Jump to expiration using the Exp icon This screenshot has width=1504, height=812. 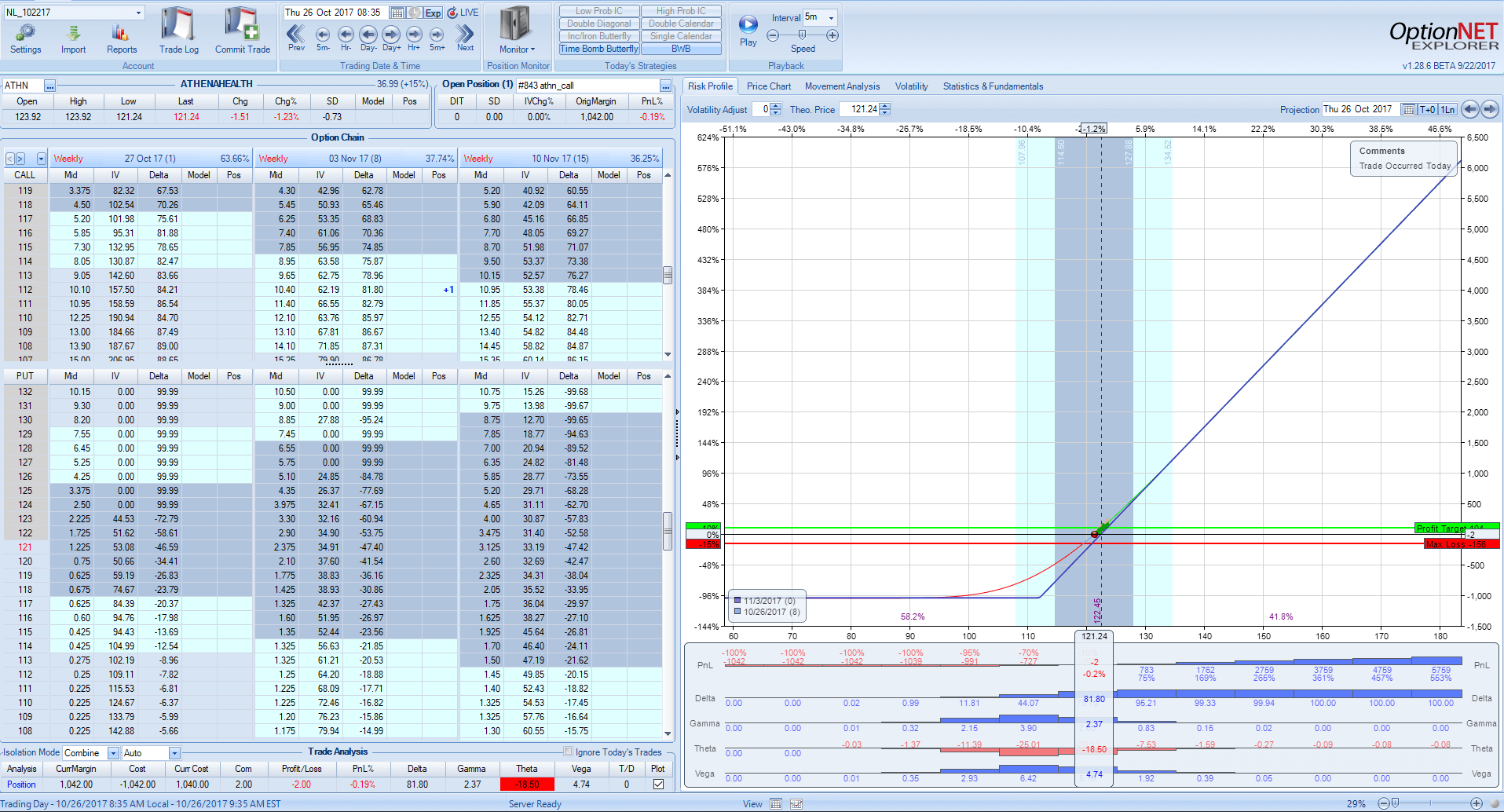click(x=433, y=13)
